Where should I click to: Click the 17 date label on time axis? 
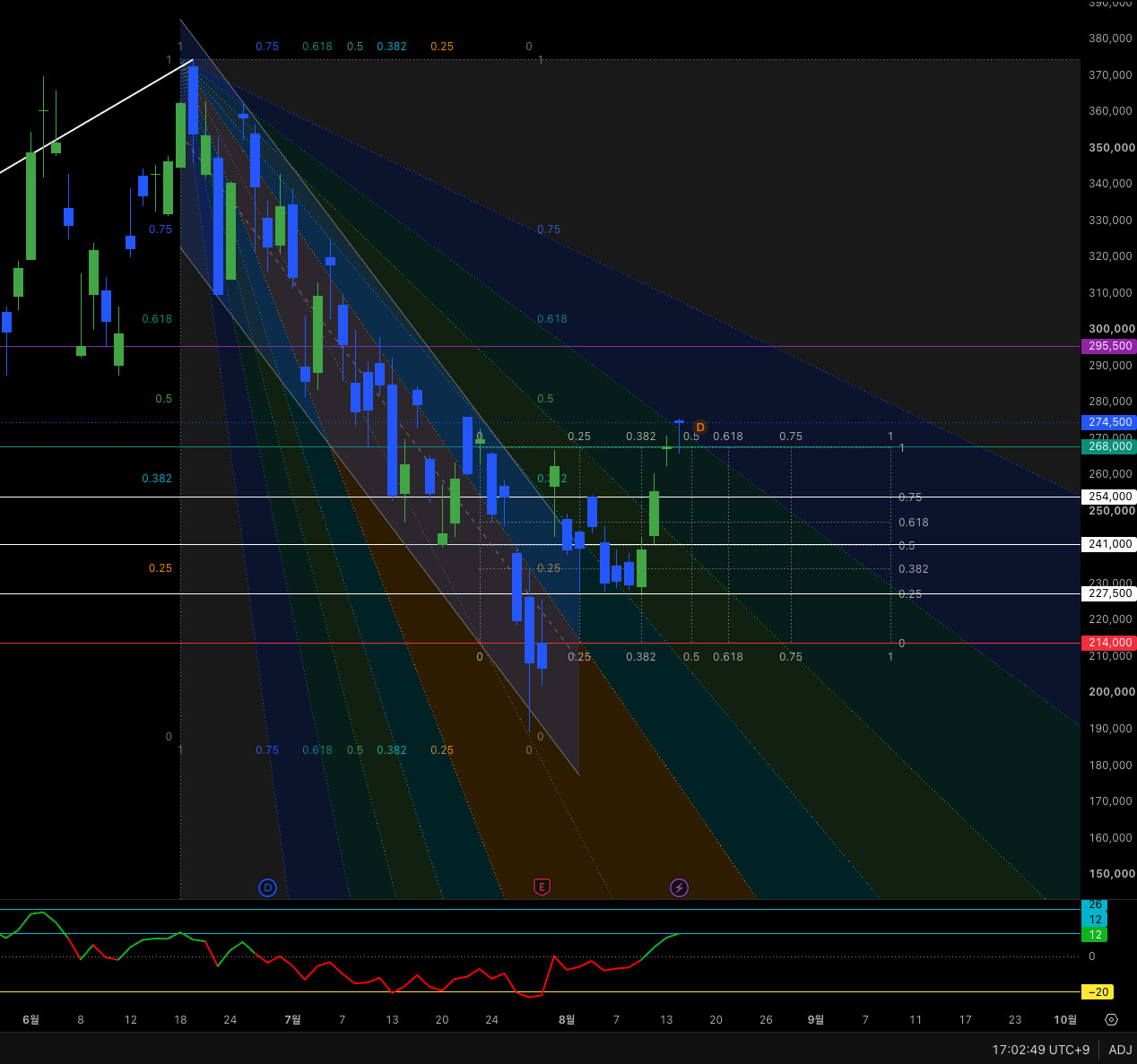(965, 1019)
